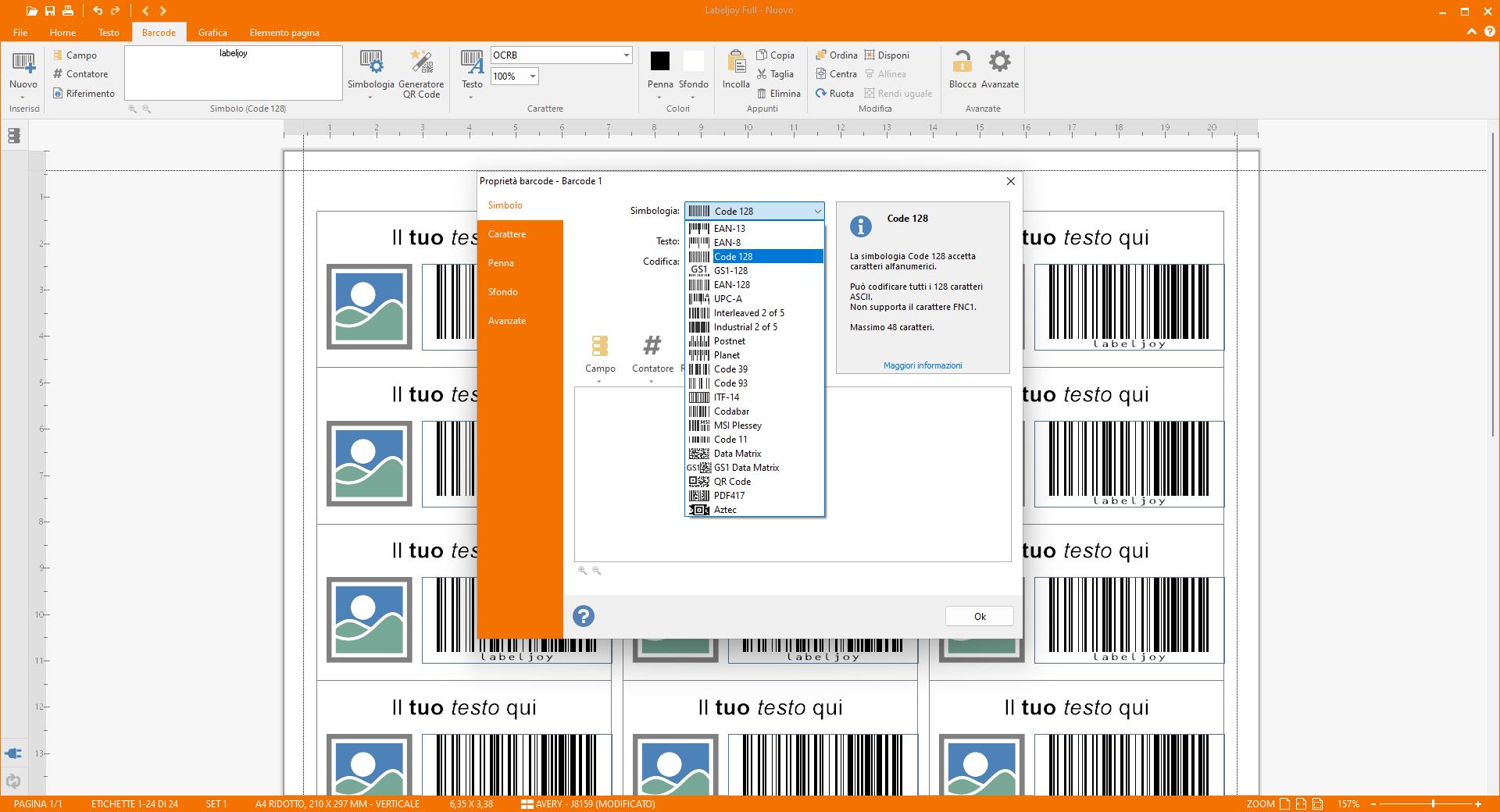Click the zoom slider handle in status bar
The height and width of the screenshot is (812, 1500).
(x=1433, y=803)
